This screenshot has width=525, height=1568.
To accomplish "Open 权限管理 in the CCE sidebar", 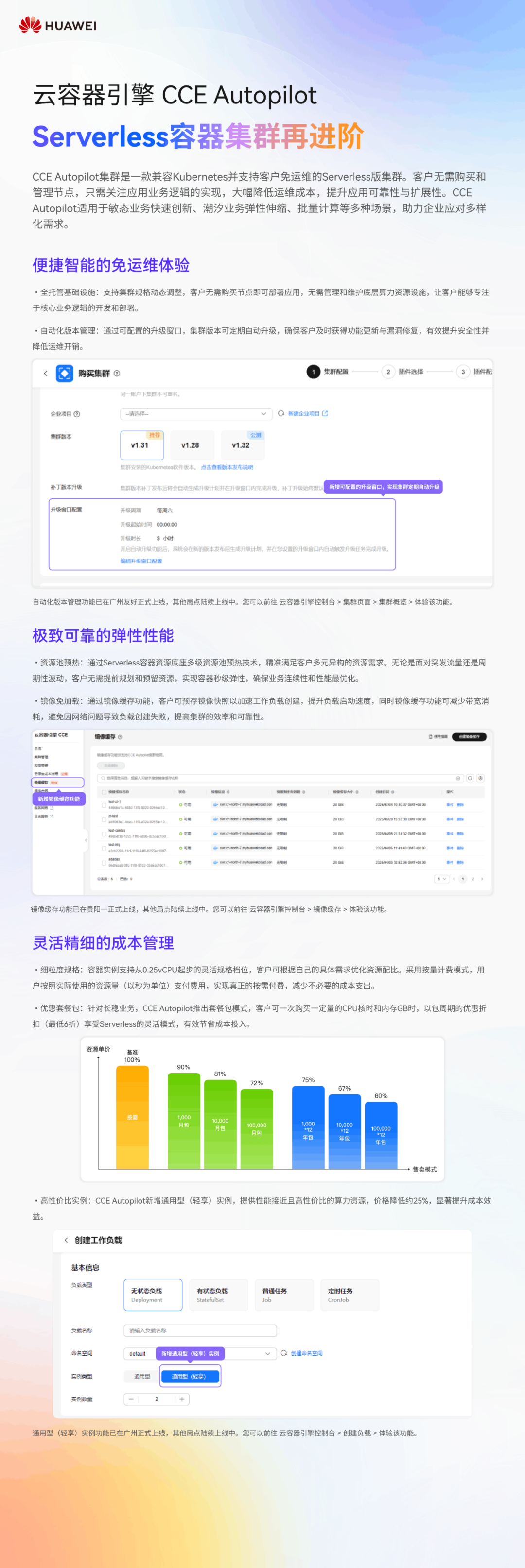I will [41, 766].
